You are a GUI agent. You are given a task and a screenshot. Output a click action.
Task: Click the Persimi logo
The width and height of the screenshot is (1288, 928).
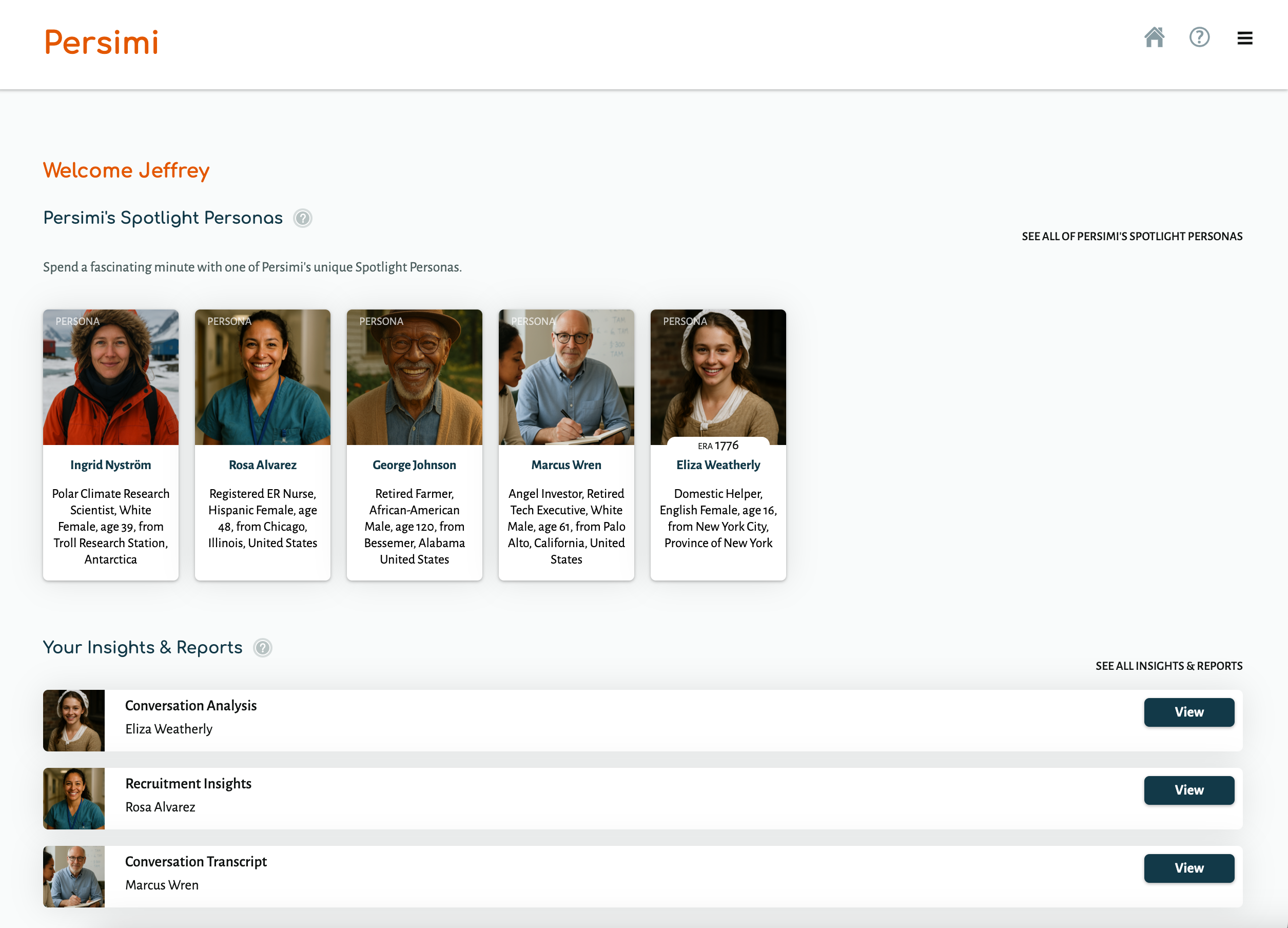point(102,43)
